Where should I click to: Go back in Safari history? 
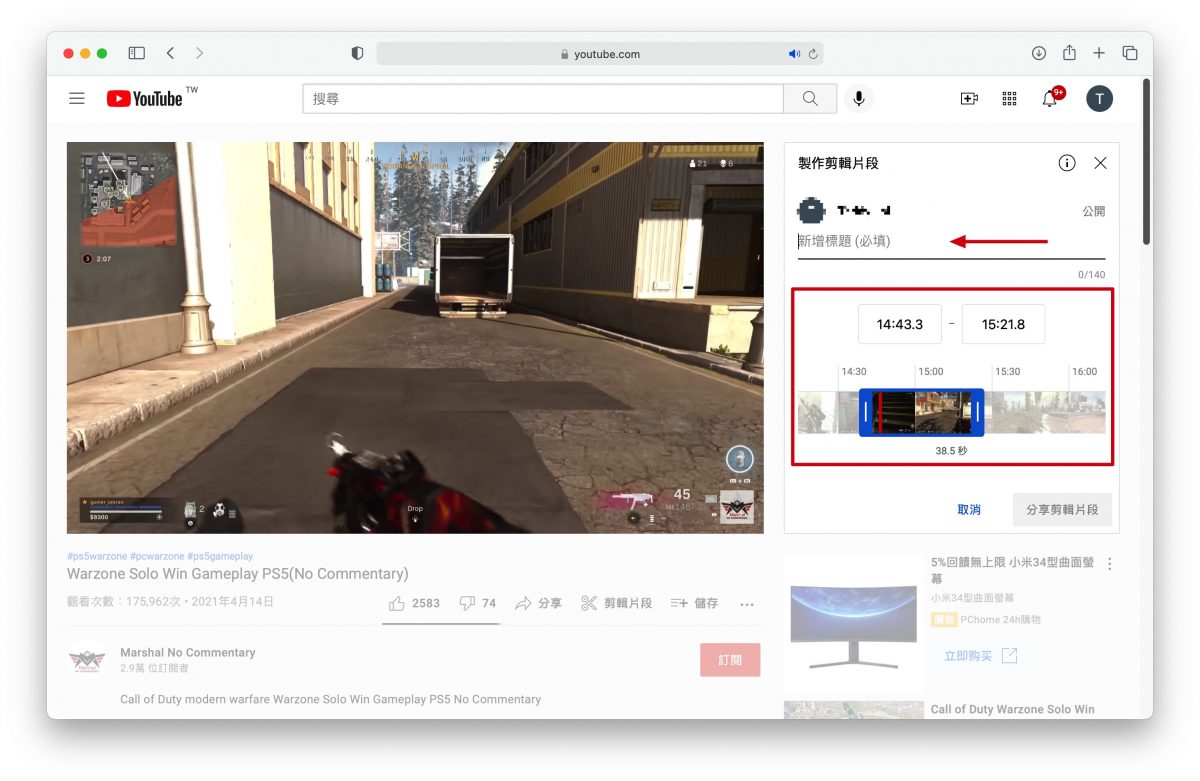point(170,53)
